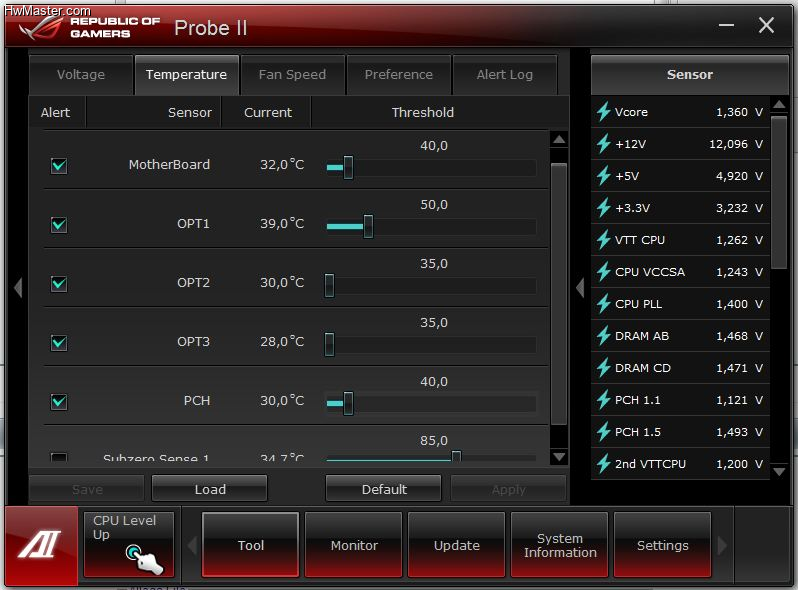Click Sensor panel scroll down arrow
The image size is (798, 590).
click(x=779, y=471)
